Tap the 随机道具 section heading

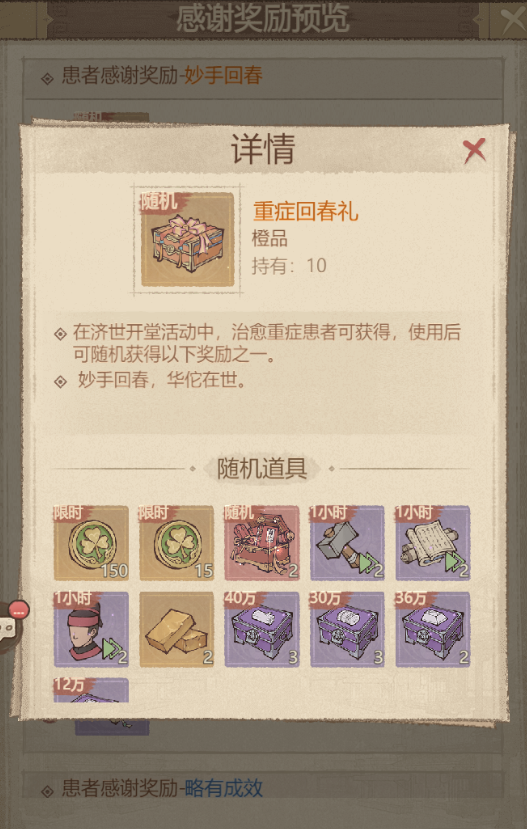point(262,468)
